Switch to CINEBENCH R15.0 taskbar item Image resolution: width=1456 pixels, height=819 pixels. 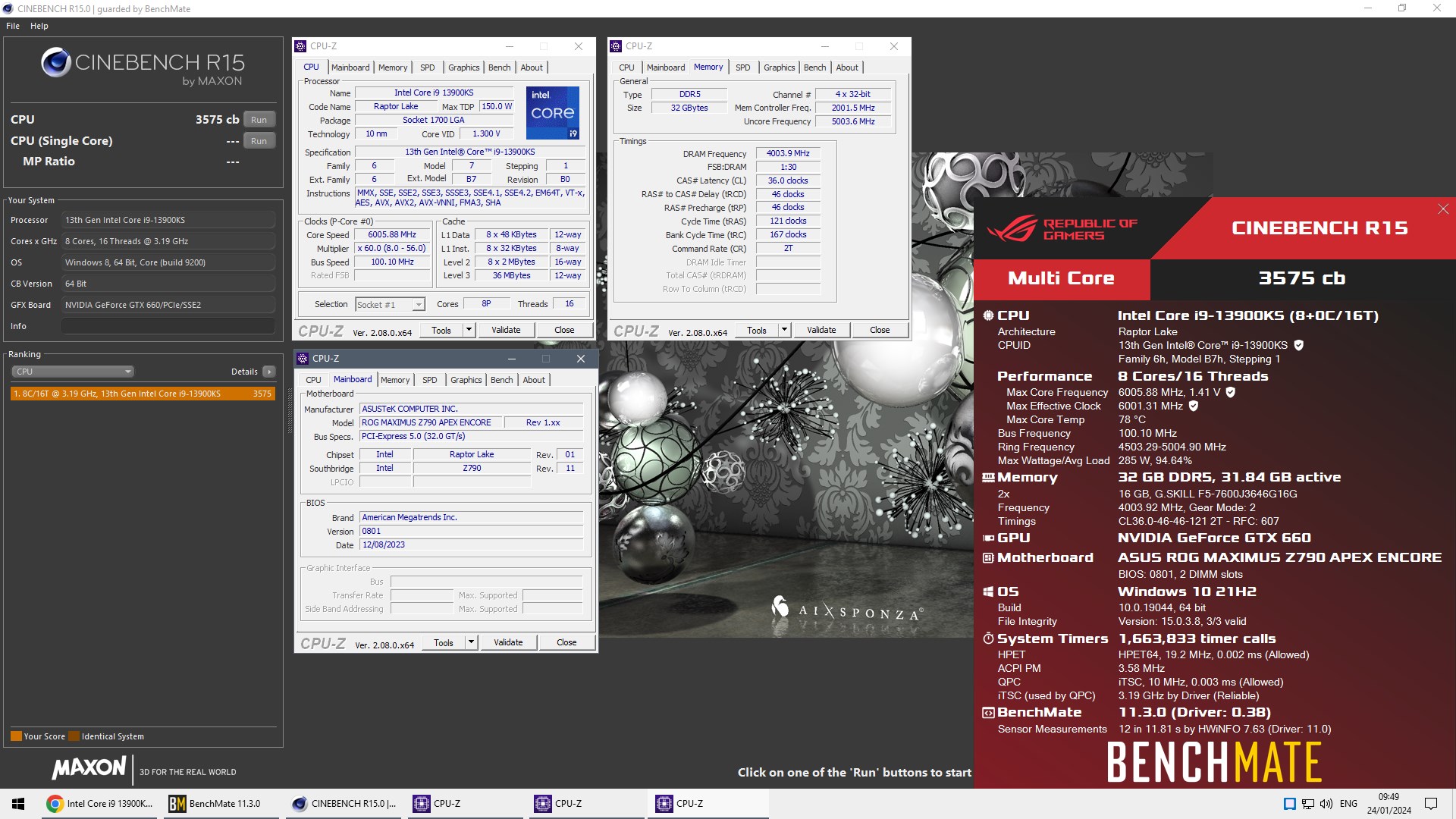pyautogui.click(x=344, y=804)
